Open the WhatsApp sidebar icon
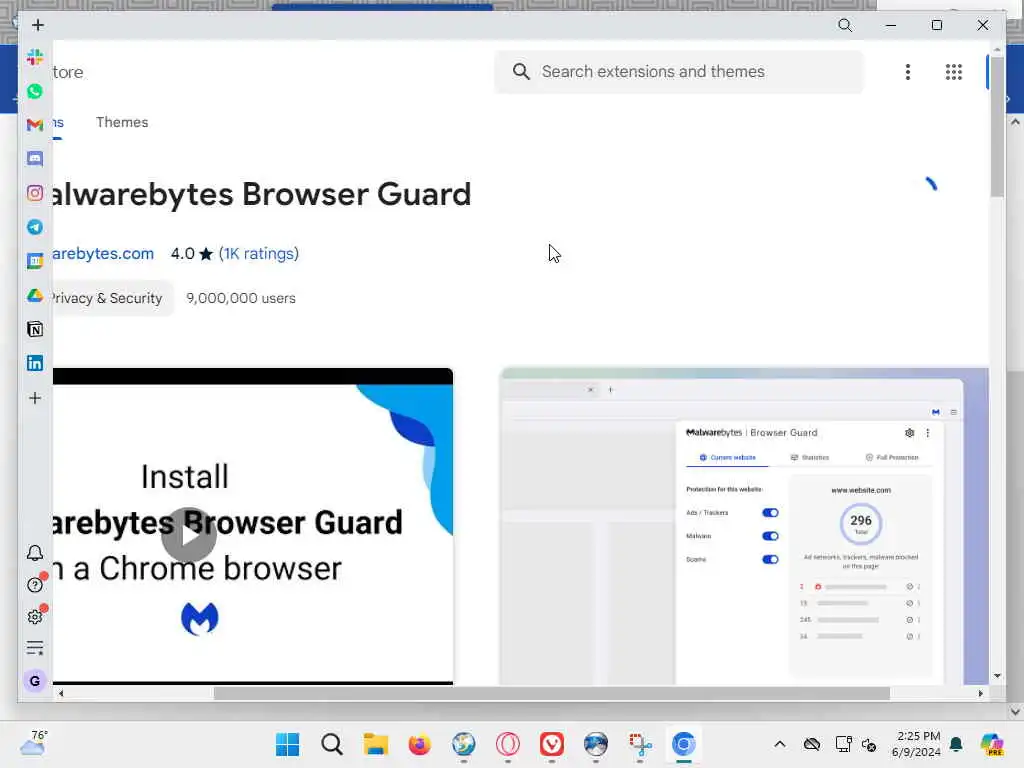This screenshot has height=768, width=1024. pyautogui.click(x=35, y=91)
